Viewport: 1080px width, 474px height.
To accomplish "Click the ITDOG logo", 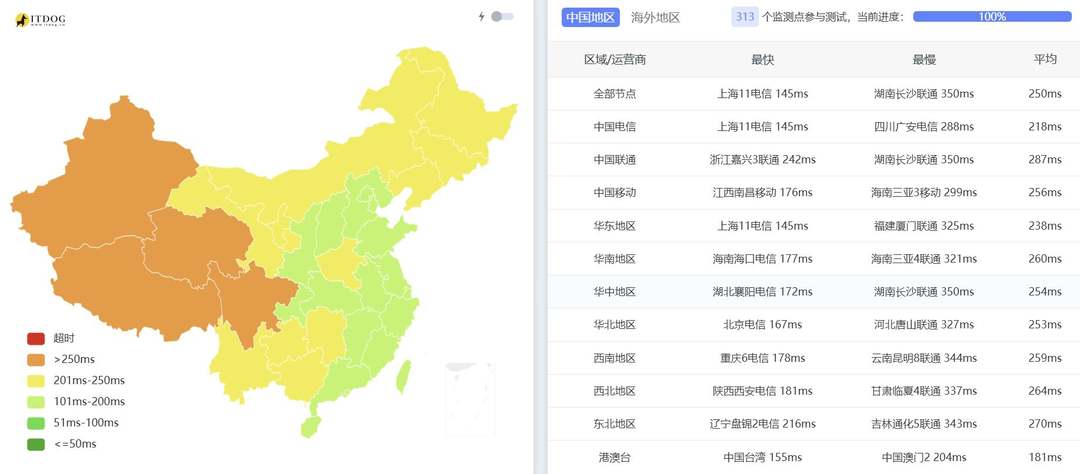I will coord(41,21).
